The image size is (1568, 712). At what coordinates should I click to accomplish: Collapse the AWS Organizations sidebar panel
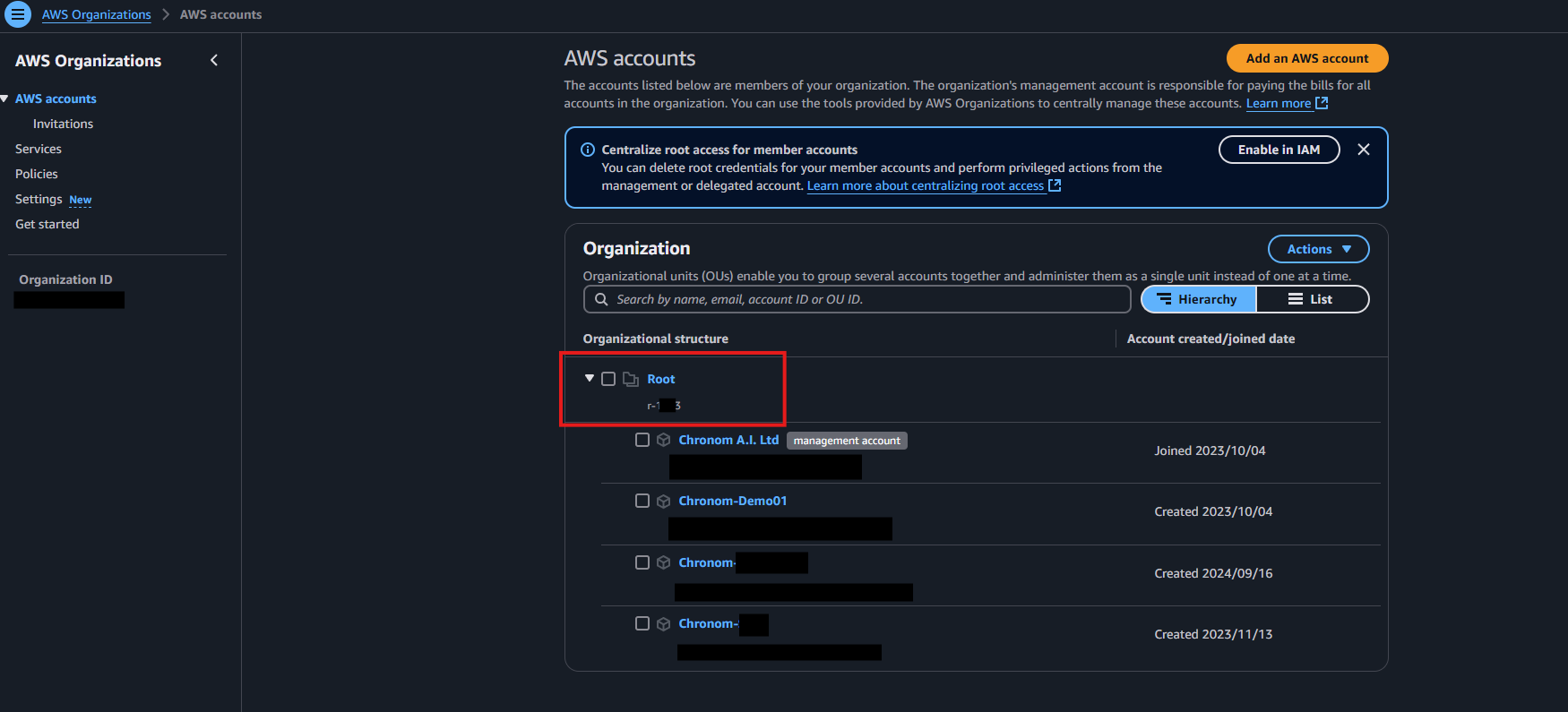(214, 60)
